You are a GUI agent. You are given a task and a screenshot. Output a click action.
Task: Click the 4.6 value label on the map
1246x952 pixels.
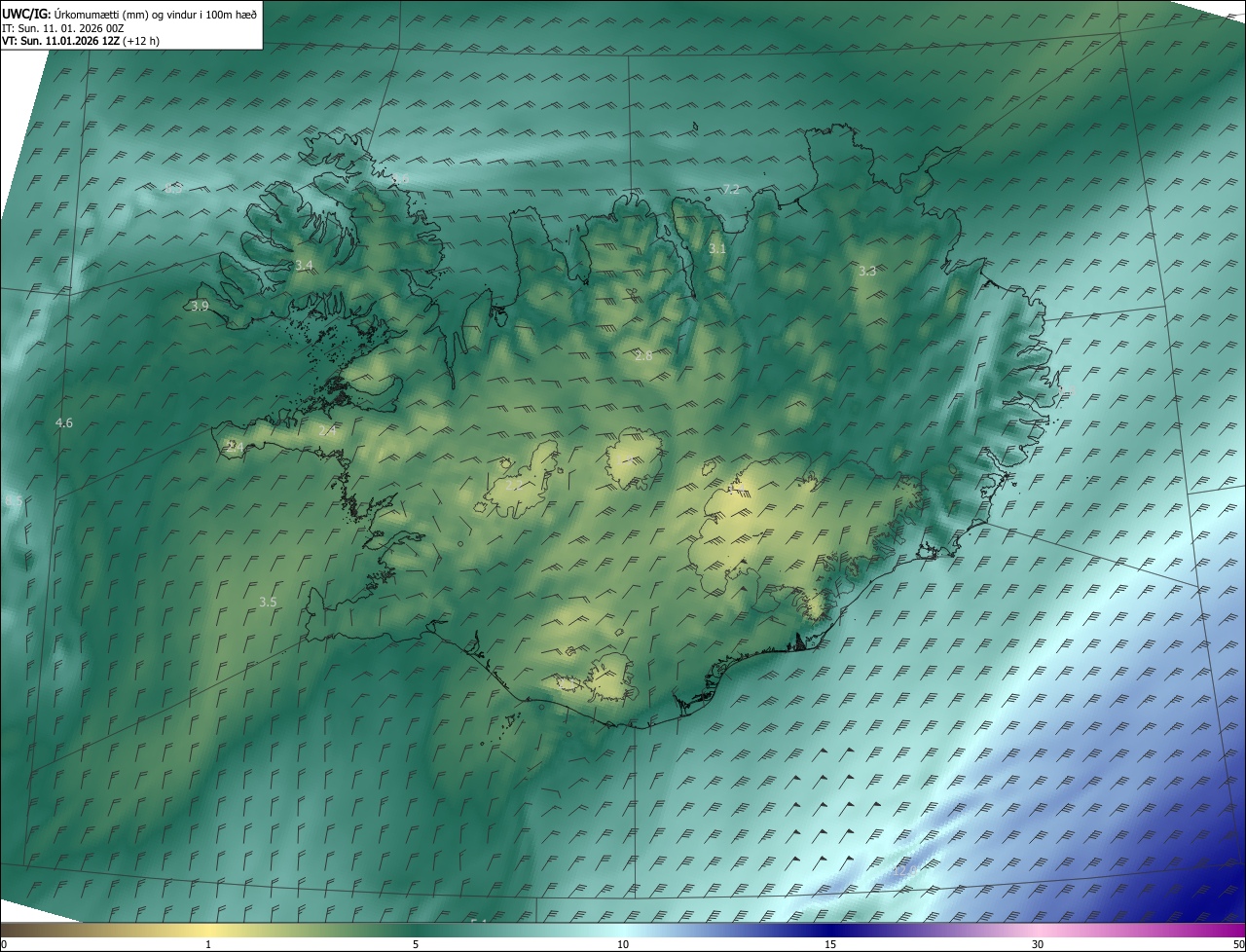64,422
